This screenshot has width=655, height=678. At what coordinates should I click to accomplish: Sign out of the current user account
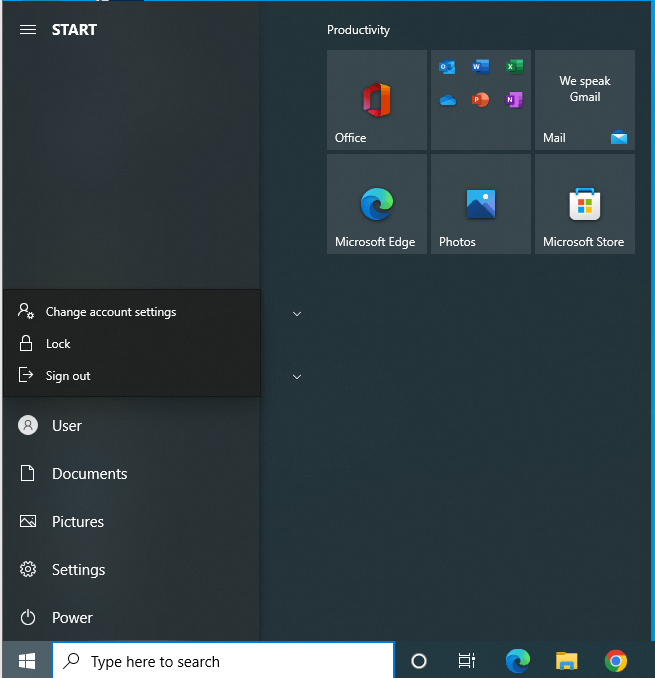click(x=68, y=376)
